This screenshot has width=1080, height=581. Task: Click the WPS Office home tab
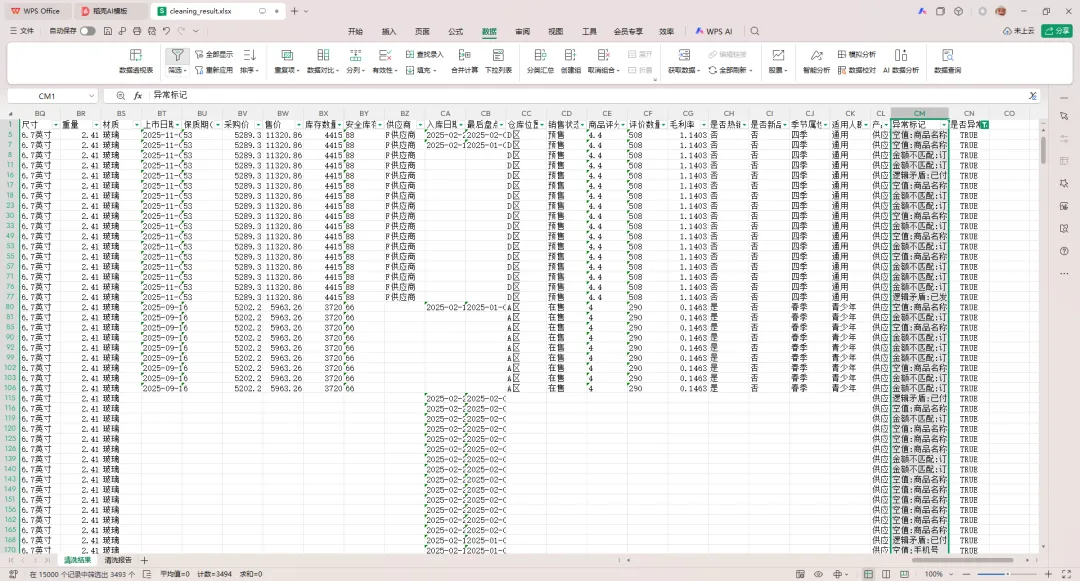tap(36, 11)
